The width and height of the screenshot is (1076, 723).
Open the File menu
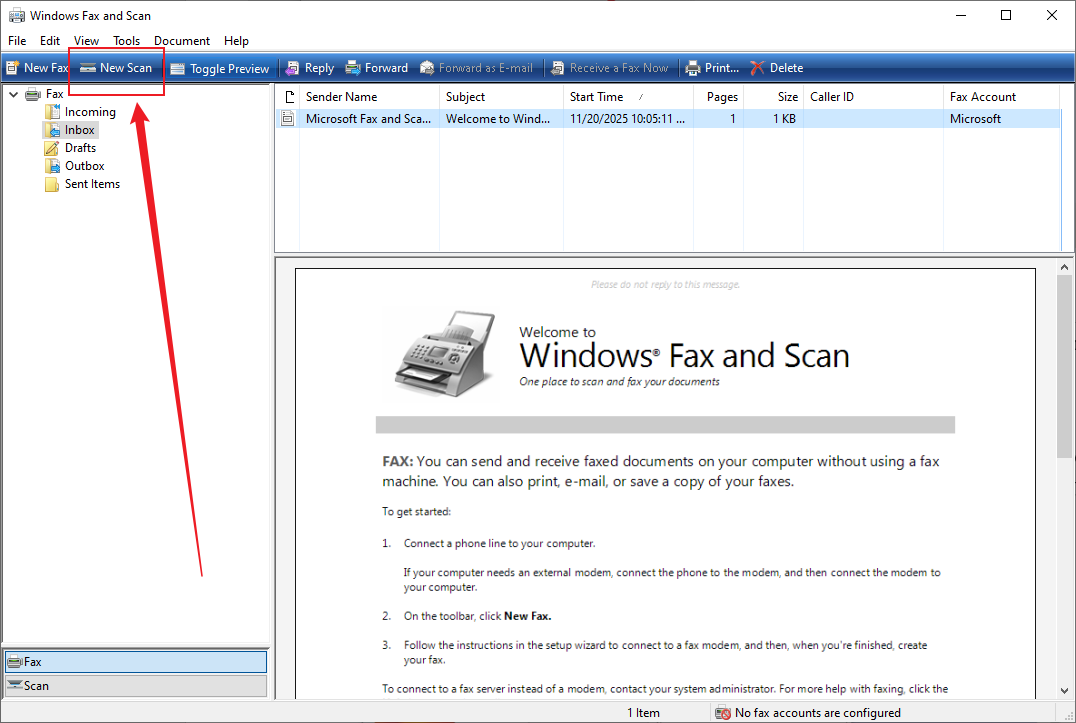click(16, 40)
